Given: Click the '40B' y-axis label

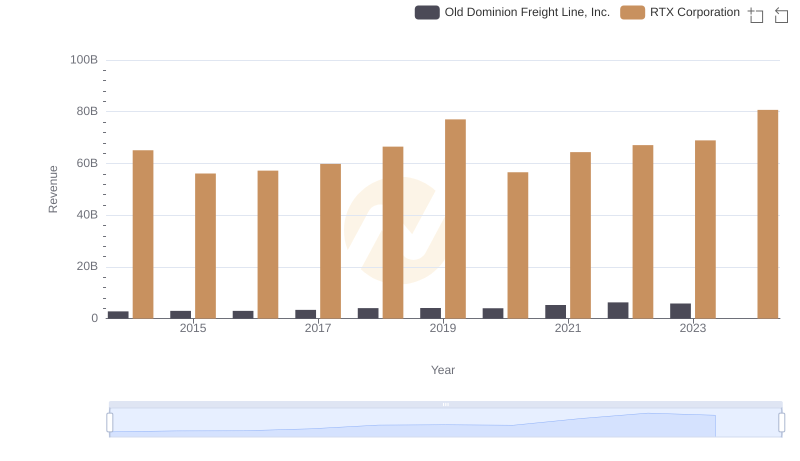Looking at the screenshot, I should [x=87, y=215].
